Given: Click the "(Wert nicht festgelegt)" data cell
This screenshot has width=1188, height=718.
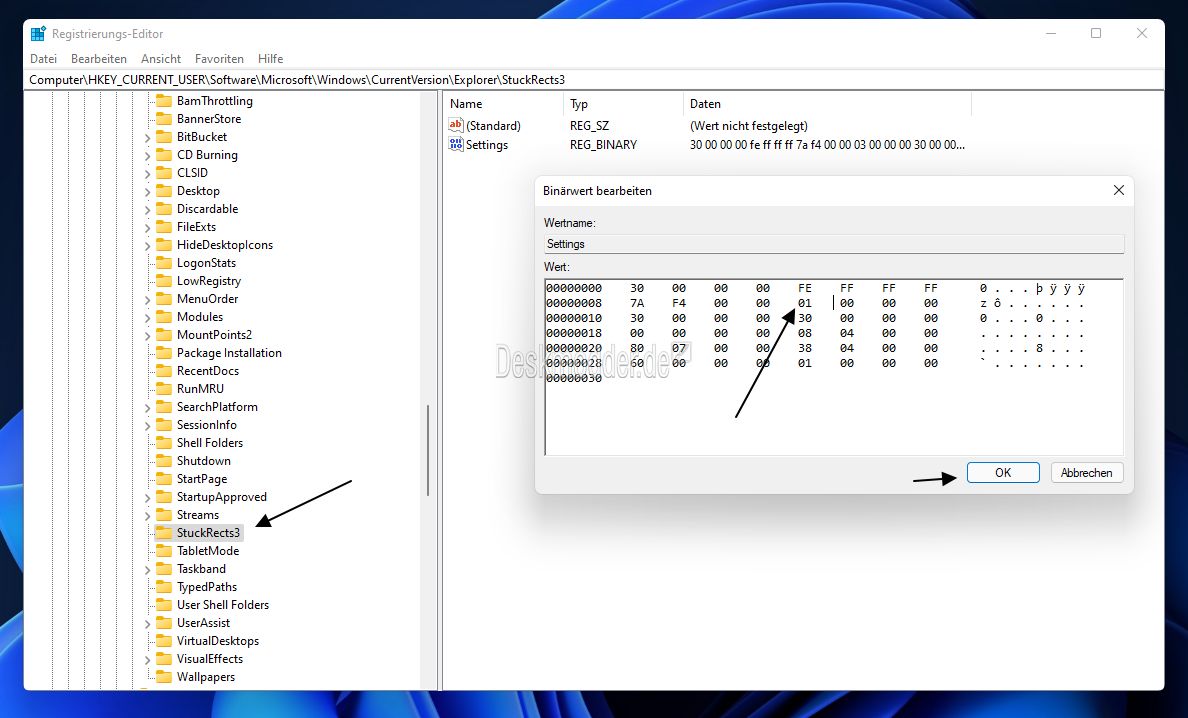Looking at the screenshot, I should [749, 126].
